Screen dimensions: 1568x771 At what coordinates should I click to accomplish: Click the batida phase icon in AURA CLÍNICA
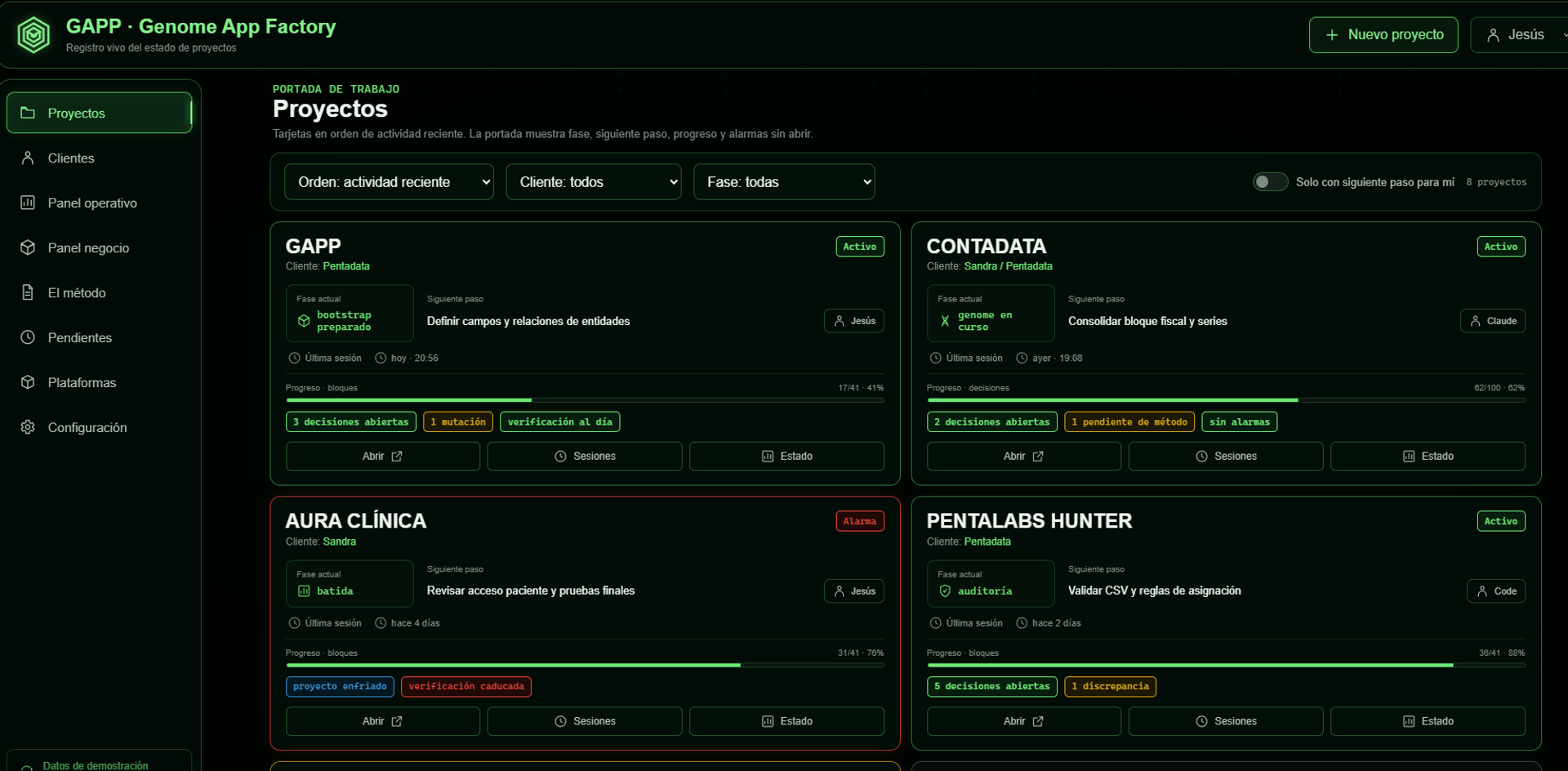304,591
